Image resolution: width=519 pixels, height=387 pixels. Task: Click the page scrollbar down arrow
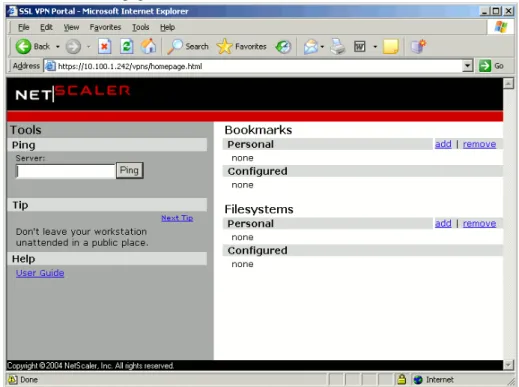click(x=508, y=365)
